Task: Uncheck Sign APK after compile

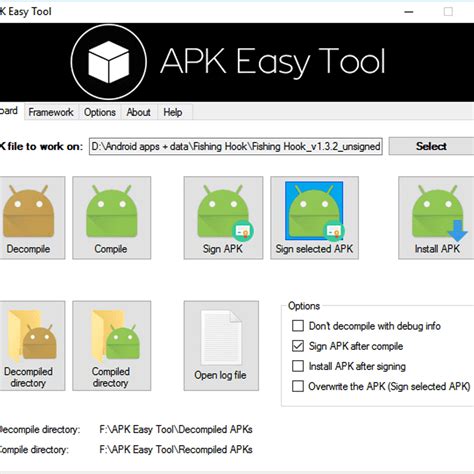Action: pos(298,346)
